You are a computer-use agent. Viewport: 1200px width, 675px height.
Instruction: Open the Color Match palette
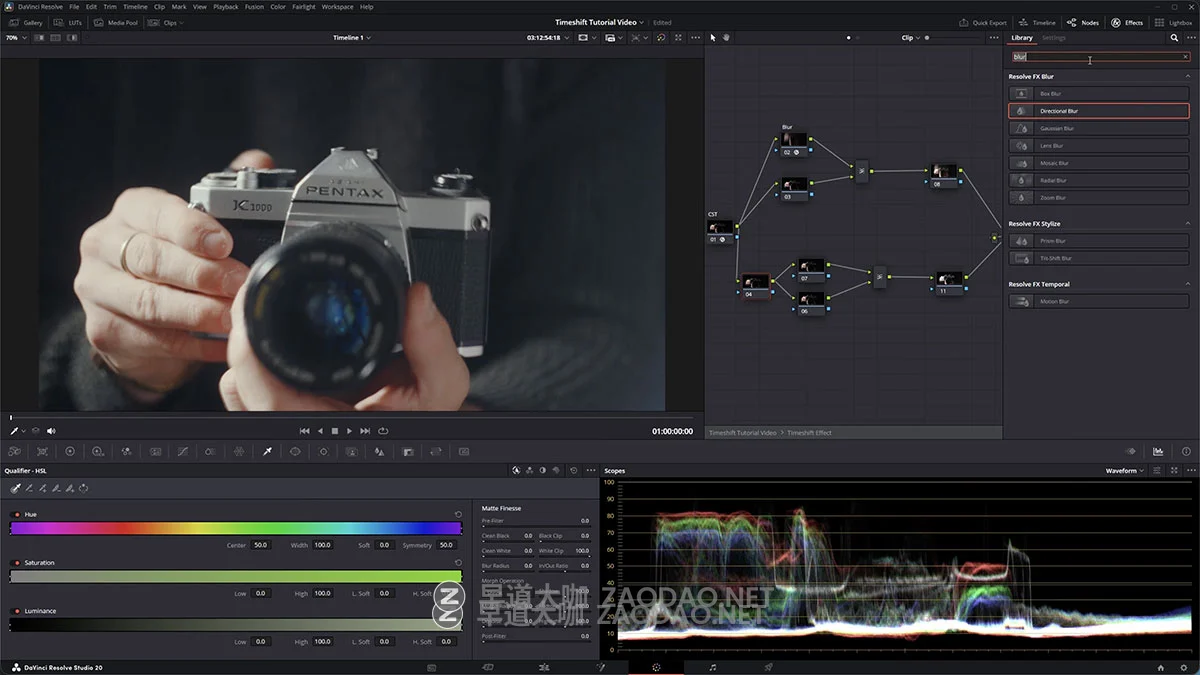[42, 452]
